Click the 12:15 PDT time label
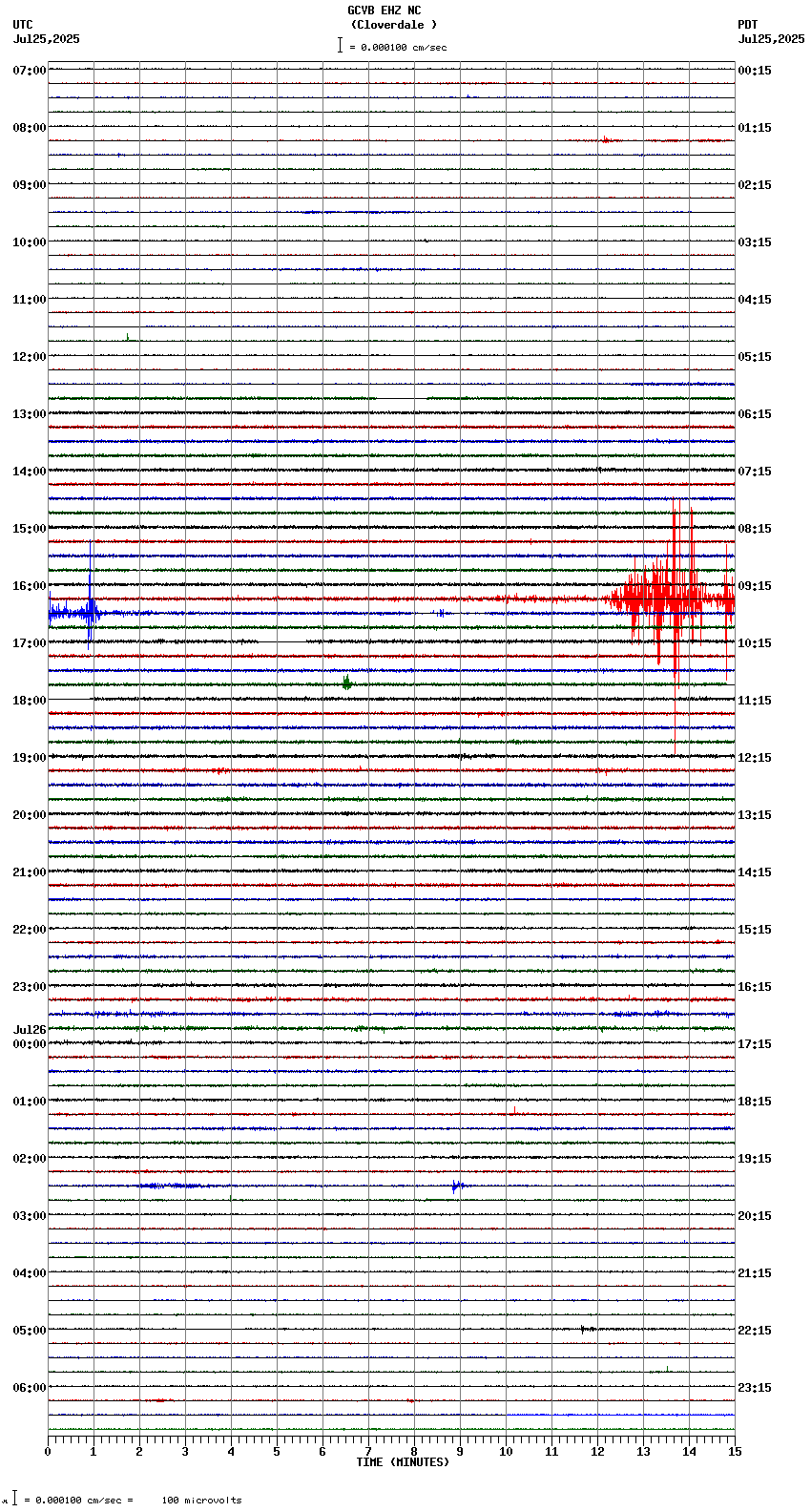This screenshot has height=1512, width=811. pyautogui.click(x=755, y=758)
